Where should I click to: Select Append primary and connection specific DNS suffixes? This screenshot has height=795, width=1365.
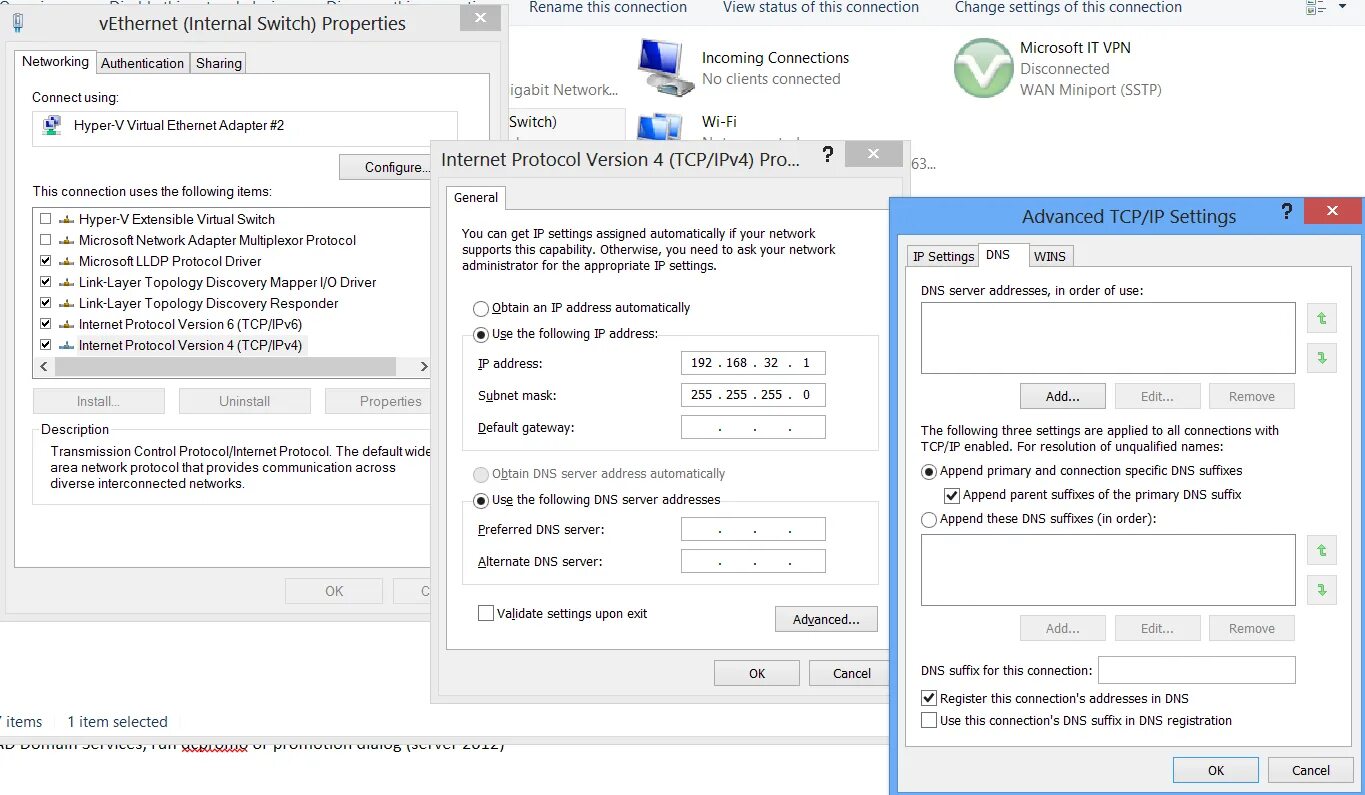929,471
